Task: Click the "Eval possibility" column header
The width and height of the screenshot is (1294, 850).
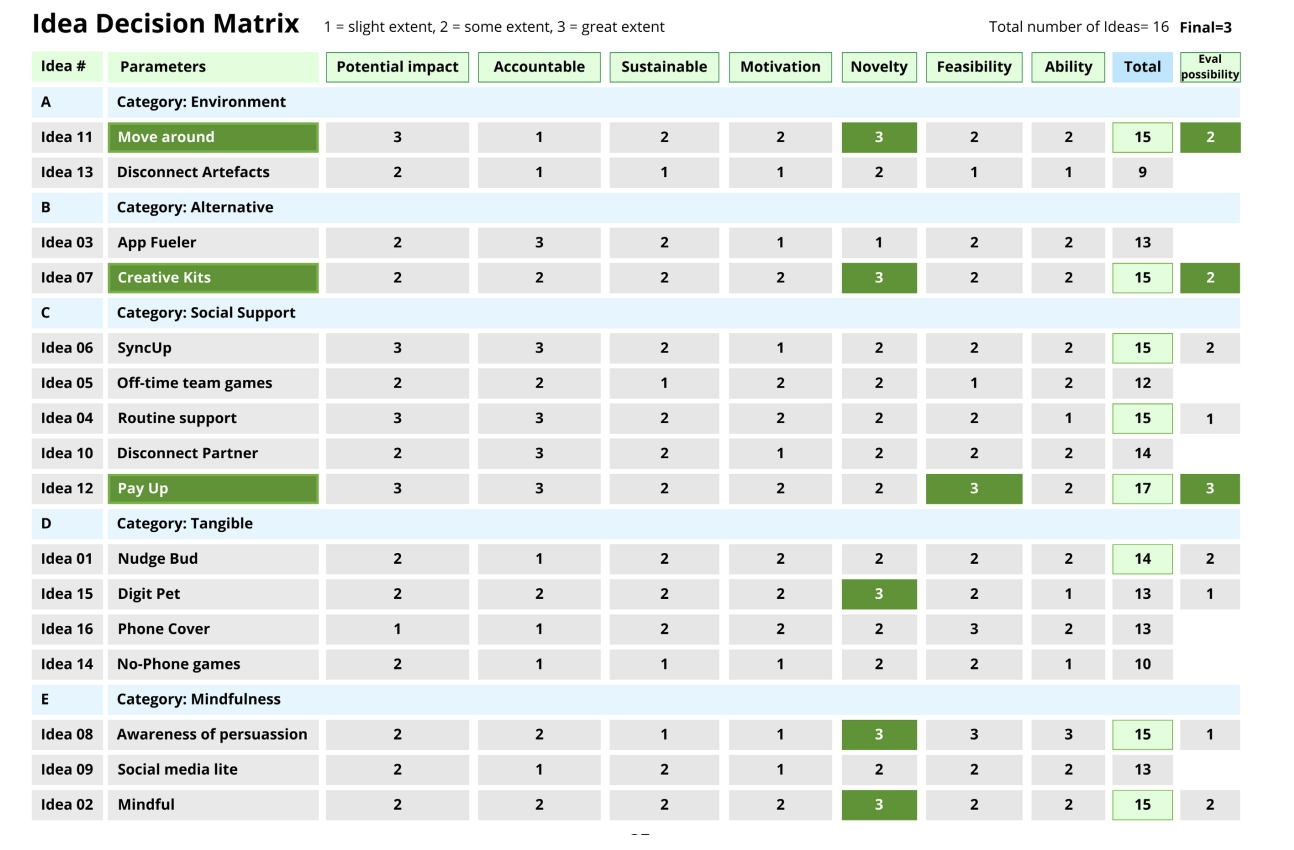Action: (1210, 67)
